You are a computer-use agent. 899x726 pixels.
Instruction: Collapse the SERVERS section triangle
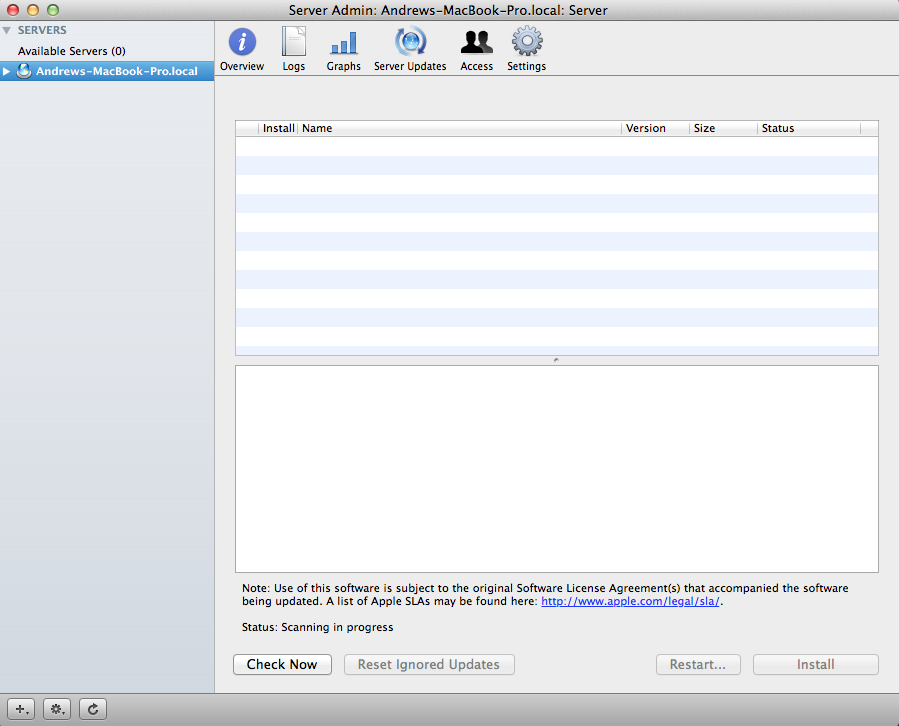7,30
